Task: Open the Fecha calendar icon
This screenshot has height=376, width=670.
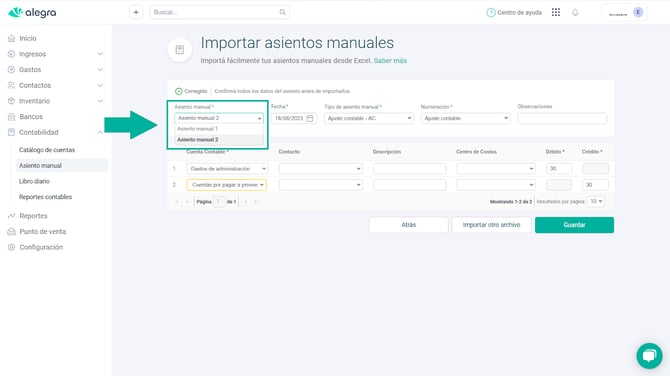Action: [310, 118]
